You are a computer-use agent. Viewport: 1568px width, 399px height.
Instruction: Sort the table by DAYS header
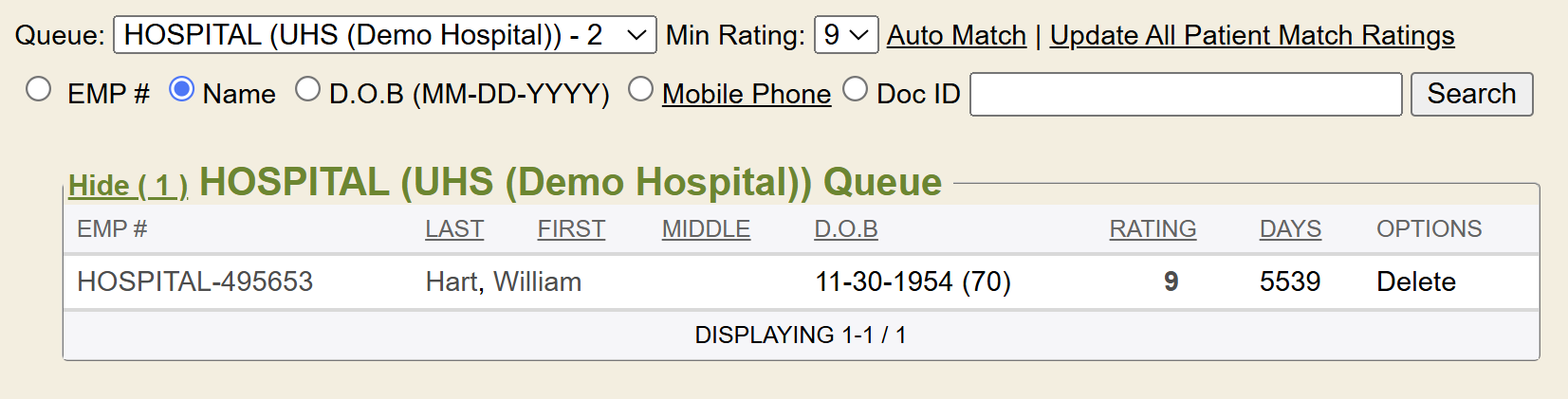[x=1290, y=229]
